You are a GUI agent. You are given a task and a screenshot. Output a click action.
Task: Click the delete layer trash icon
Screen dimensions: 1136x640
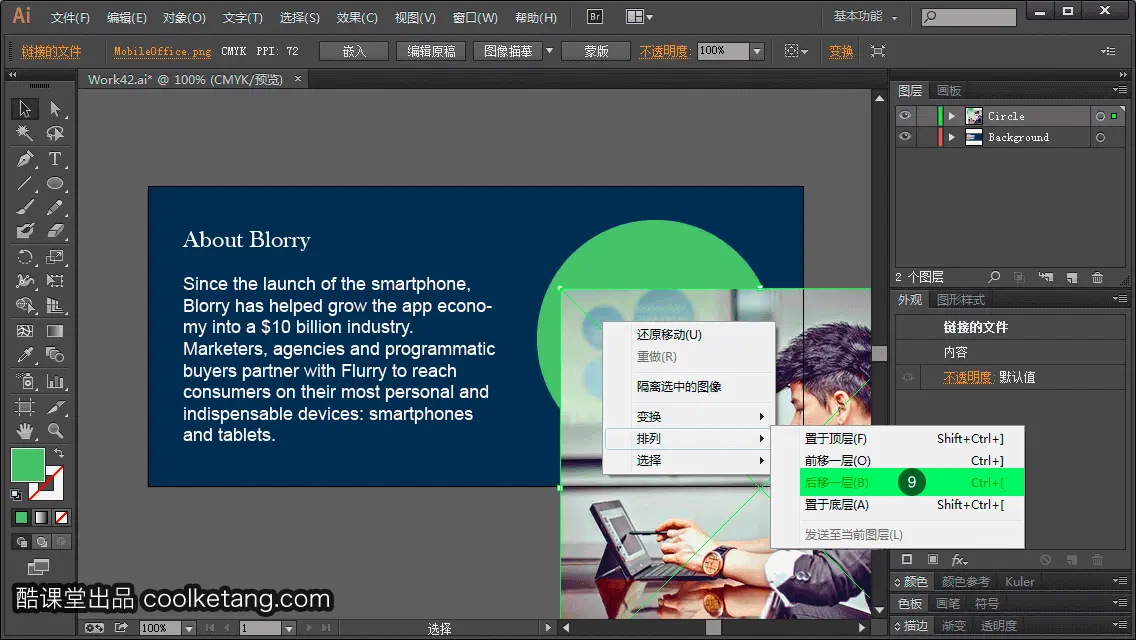point(1098,278)
